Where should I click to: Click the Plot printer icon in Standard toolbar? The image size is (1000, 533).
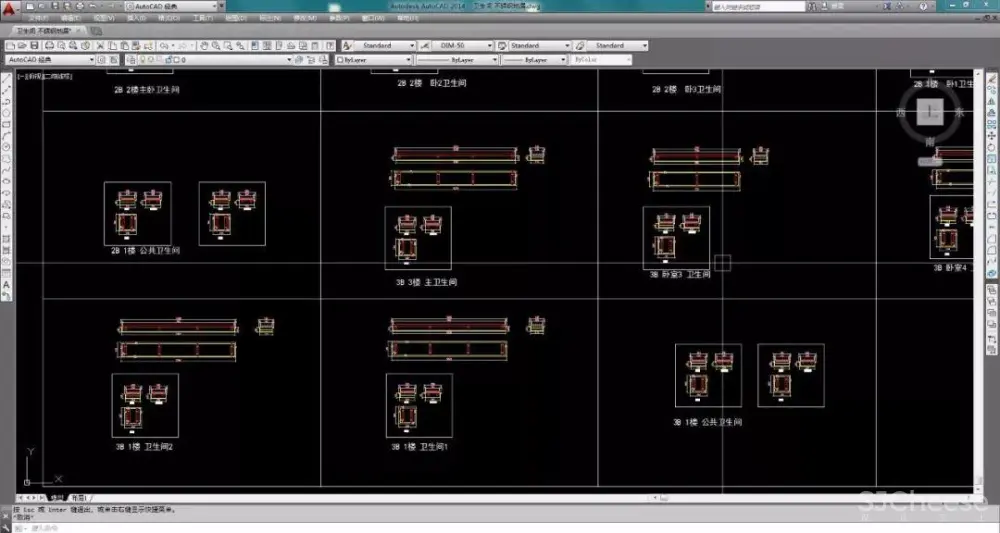pyautogui.click(x=49, y=46)
